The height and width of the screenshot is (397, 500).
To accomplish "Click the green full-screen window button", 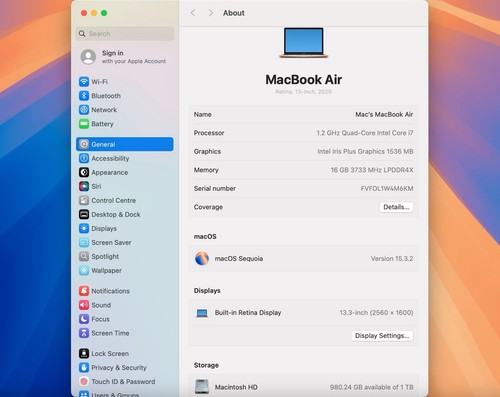I will [x=104, y=13].
